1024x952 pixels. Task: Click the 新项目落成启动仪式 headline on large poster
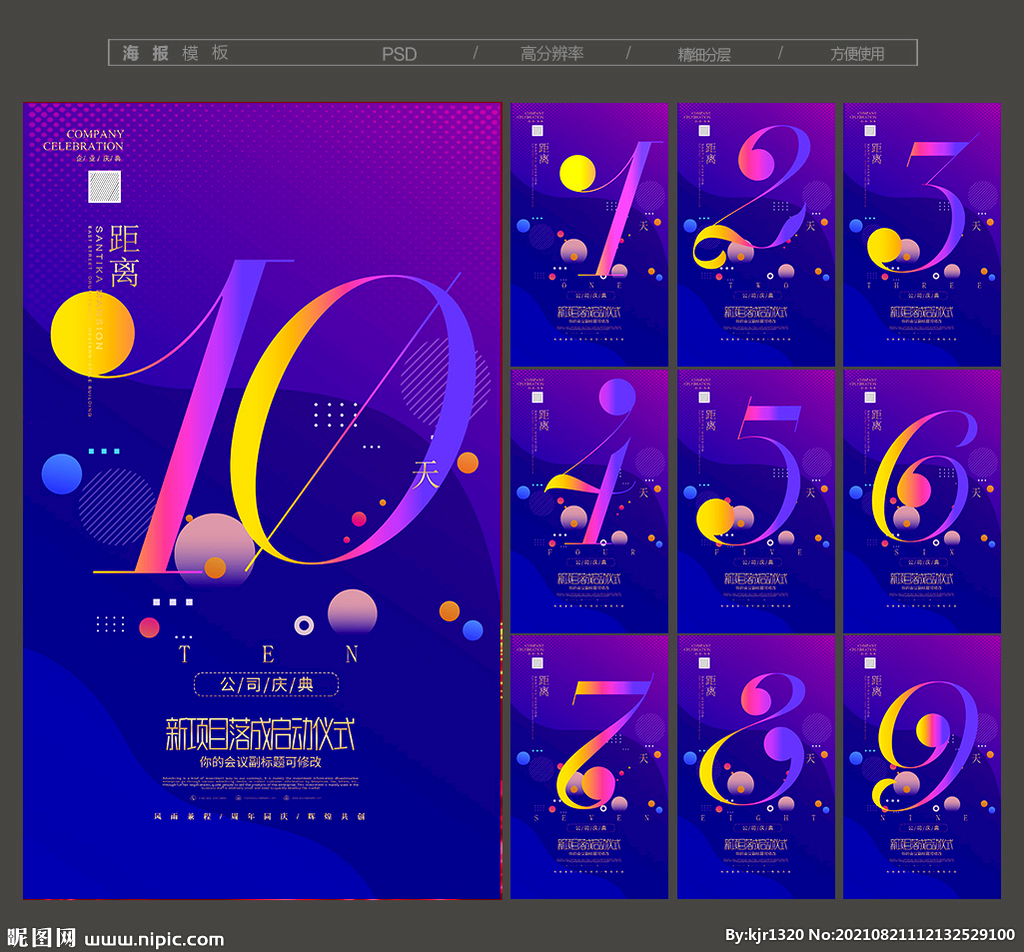point(260,734)
